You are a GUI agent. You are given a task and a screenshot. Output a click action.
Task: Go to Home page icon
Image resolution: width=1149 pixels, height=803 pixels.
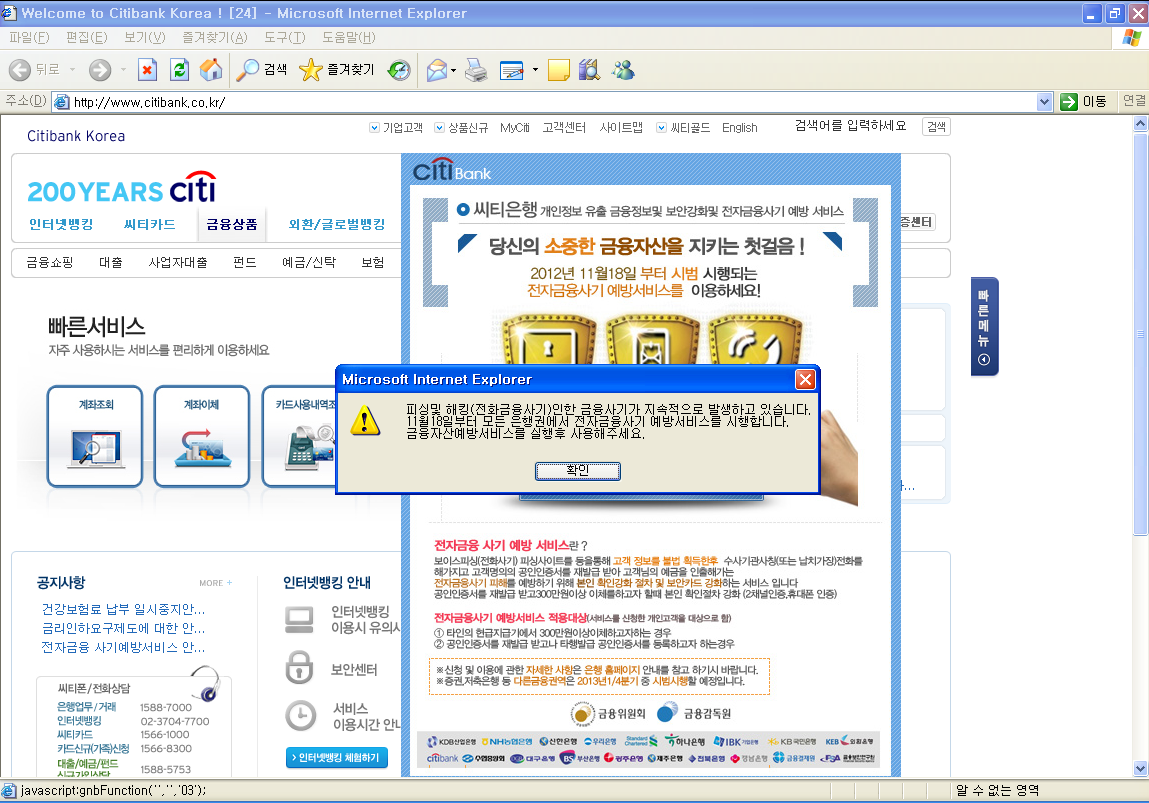211,70
